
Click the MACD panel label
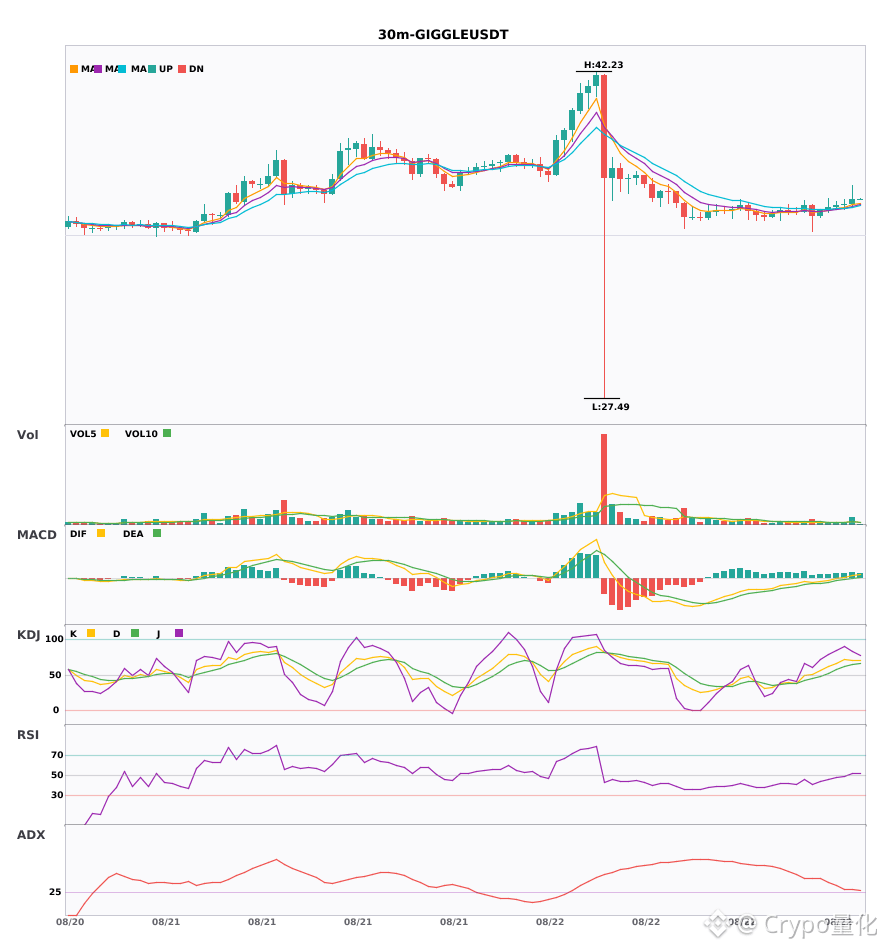[36, 535]
